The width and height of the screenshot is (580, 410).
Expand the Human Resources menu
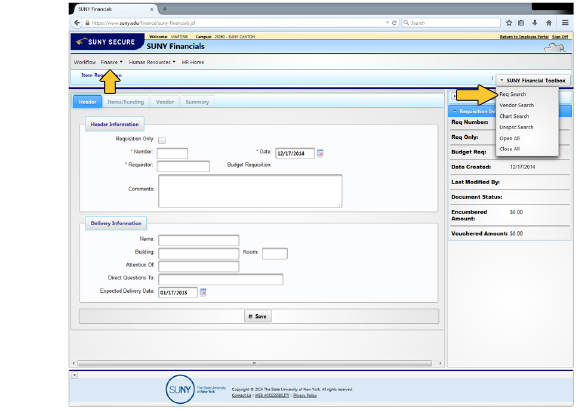pyautogui.click(x=152, y=62)
